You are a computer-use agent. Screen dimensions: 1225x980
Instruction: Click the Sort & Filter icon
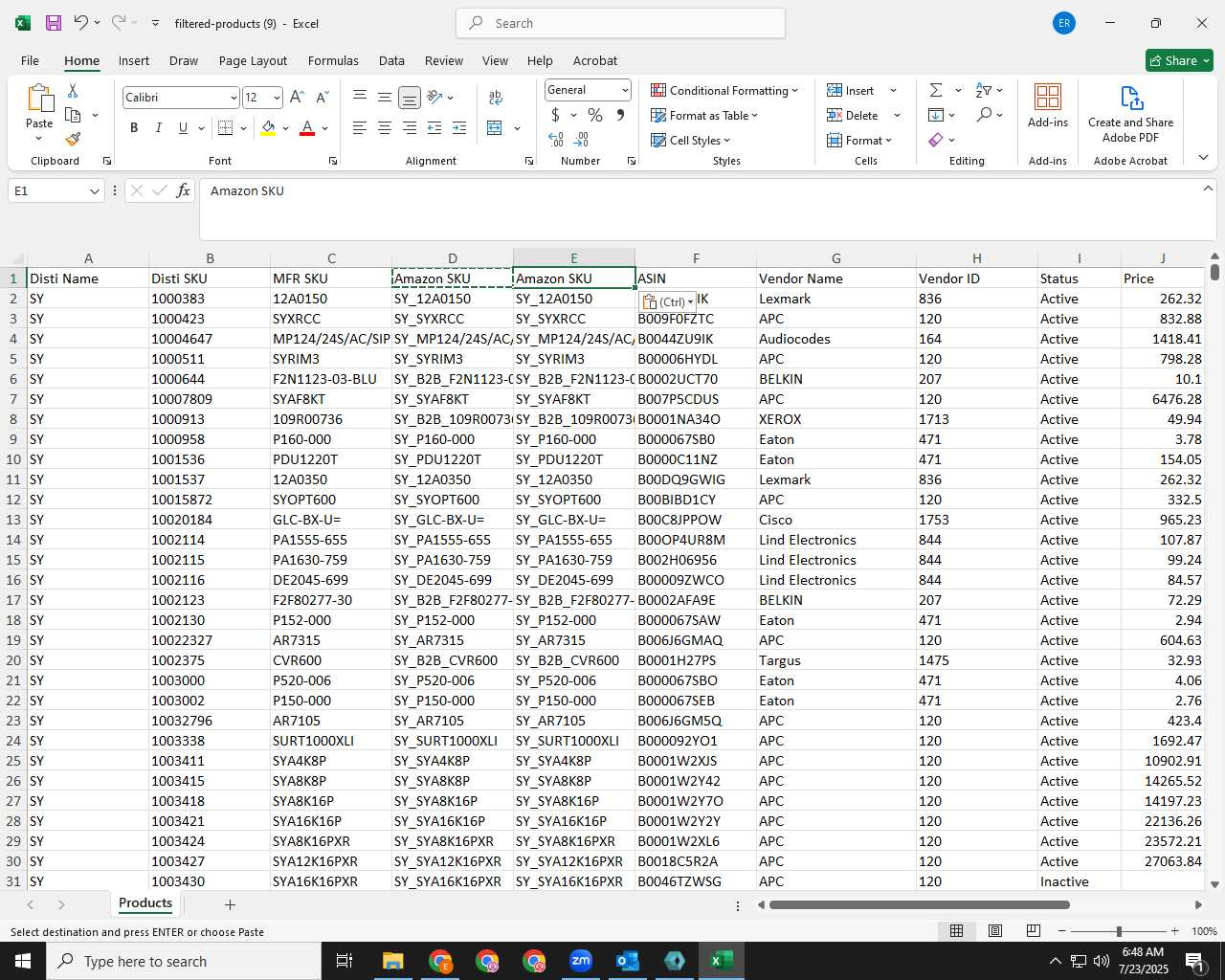pos(984,90)
